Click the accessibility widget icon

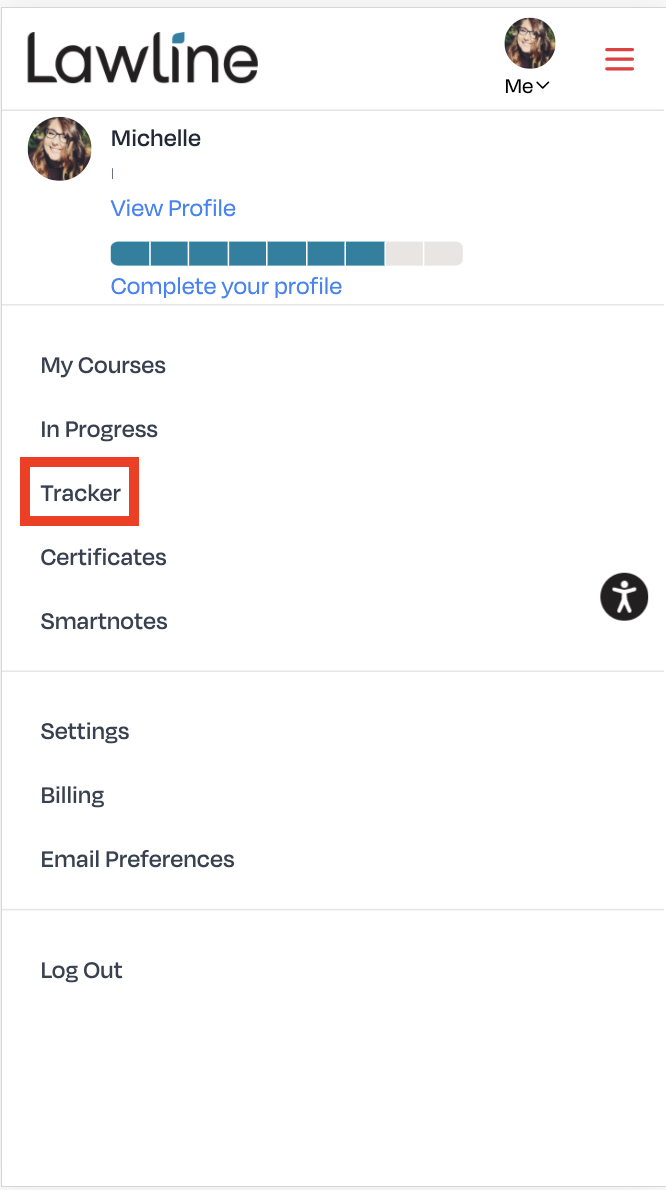click(624, 597)
